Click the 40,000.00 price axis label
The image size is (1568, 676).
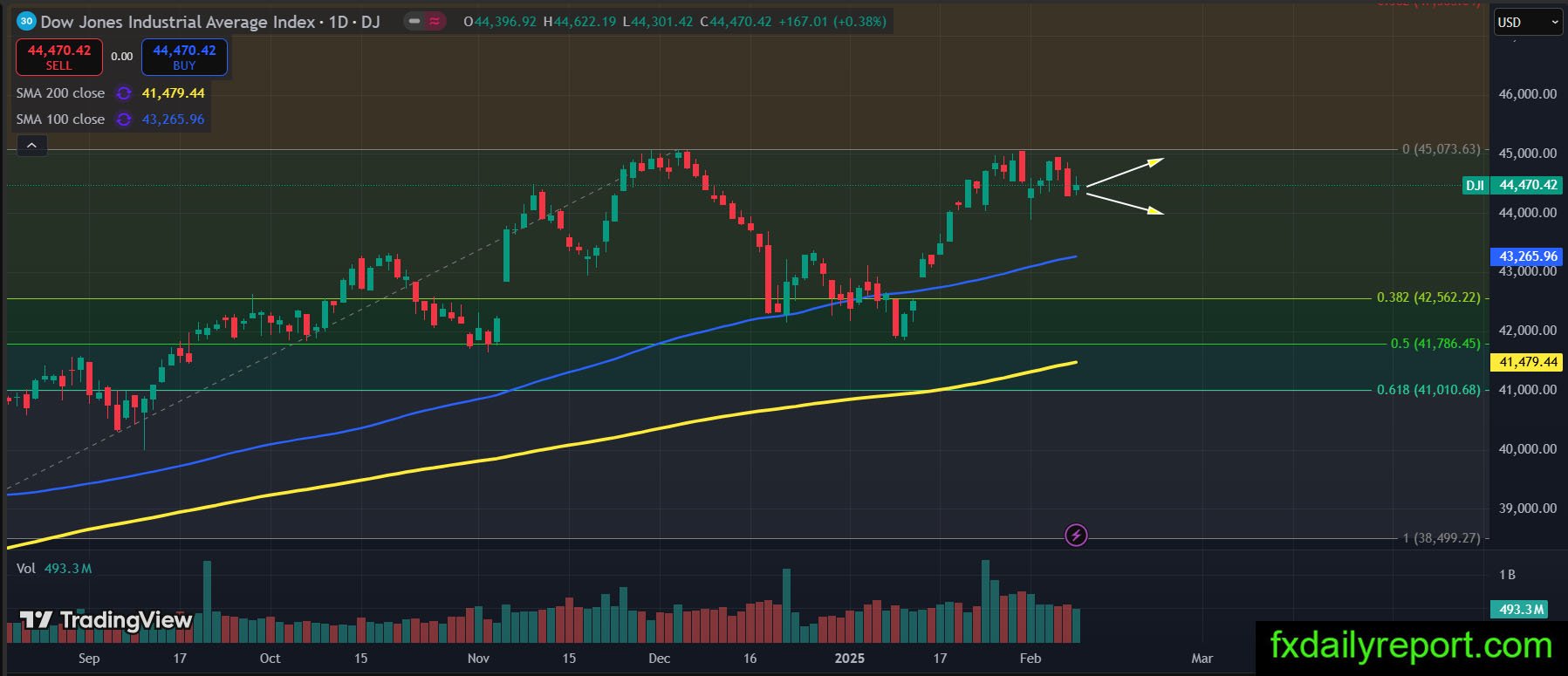1527,449
